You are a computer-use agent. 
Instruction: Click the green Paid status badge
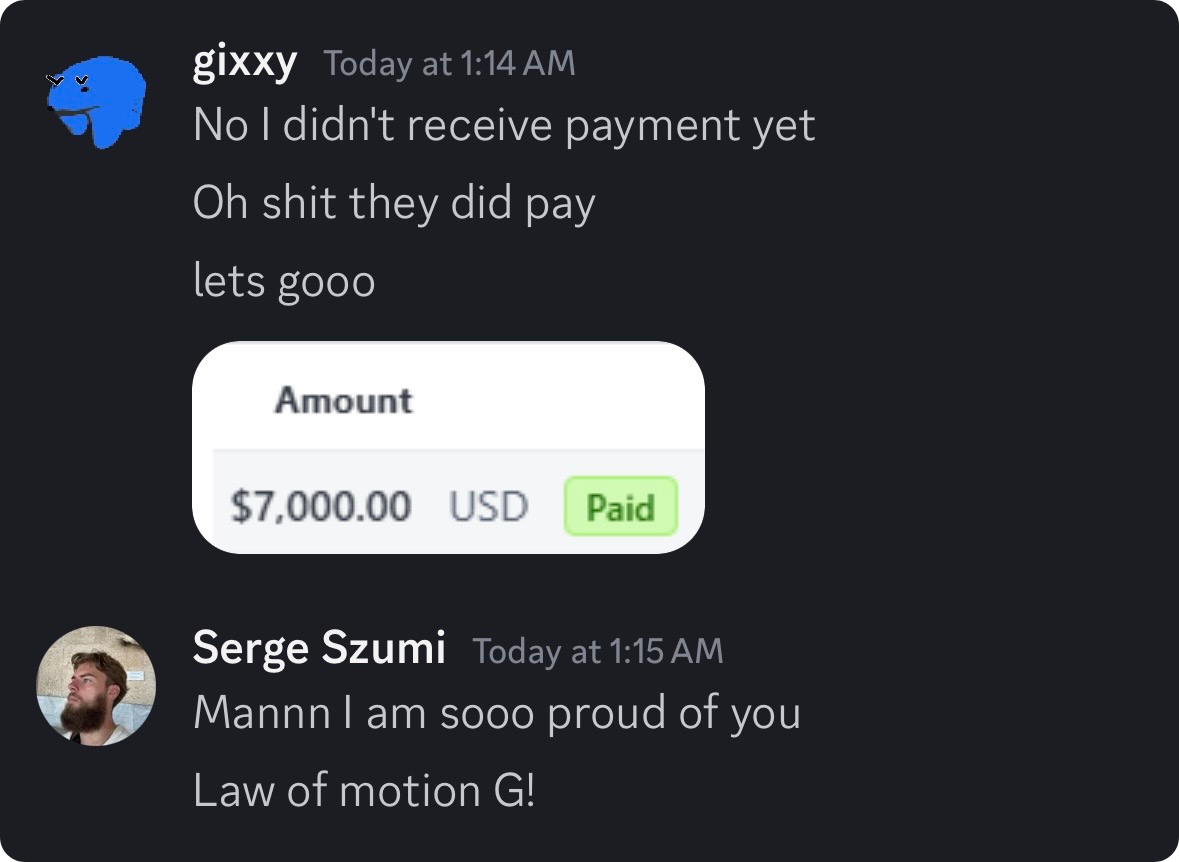pyautogui.click(x=620, y=507)
